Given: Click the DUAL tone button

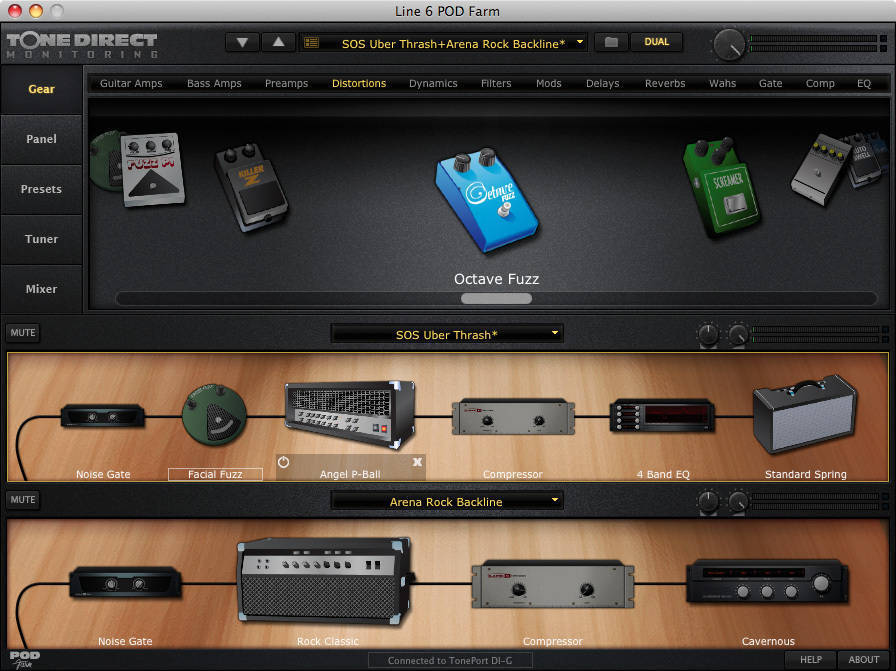Looking at the screenshot, I should pyautogui.click(x=657, y=42).
